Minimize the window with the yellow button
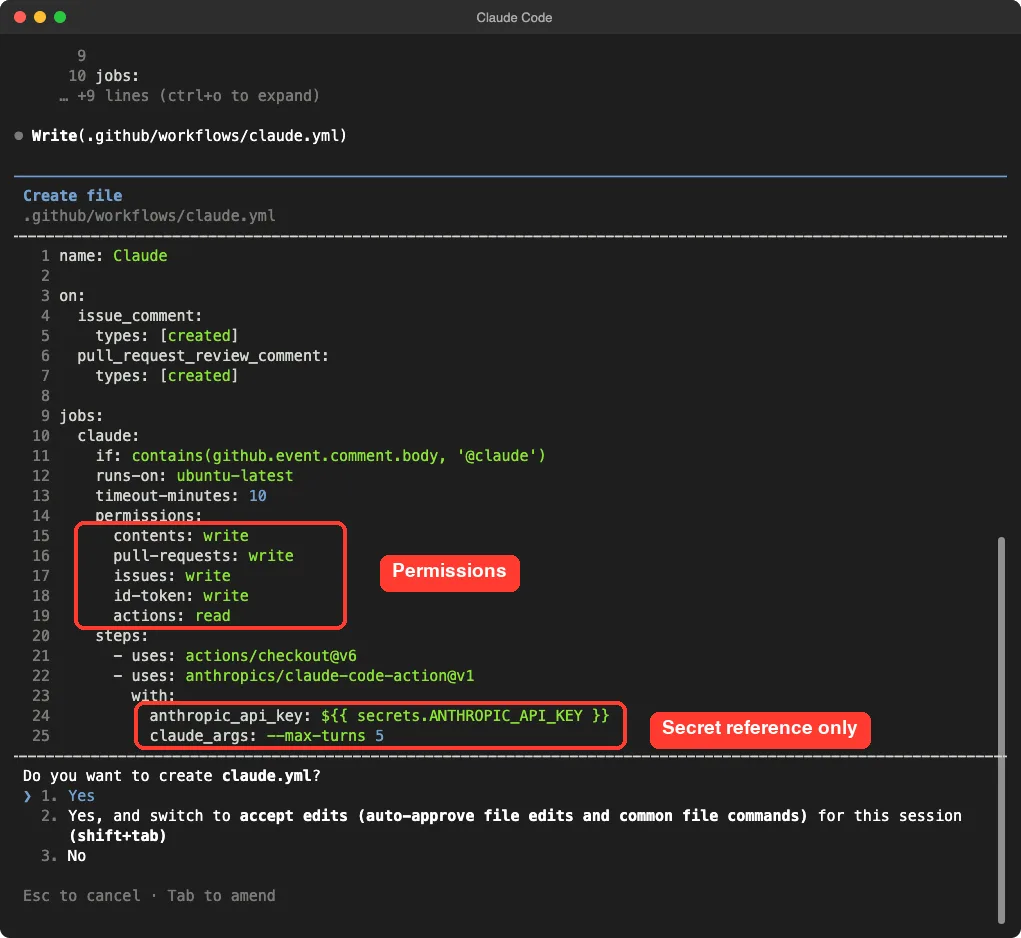 [x=40, y=17]
